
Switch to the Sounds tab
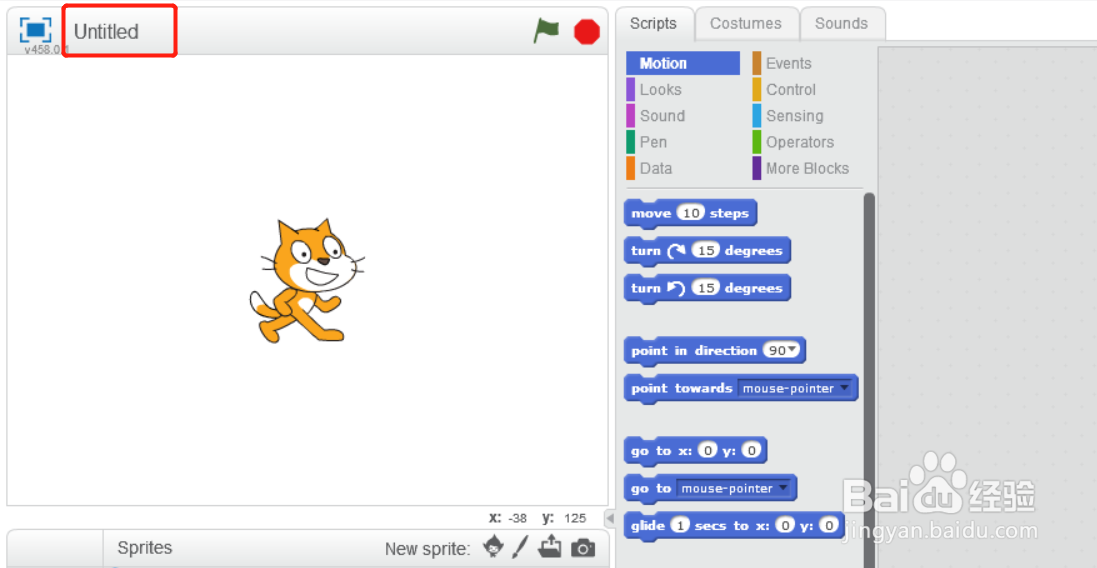841,24
